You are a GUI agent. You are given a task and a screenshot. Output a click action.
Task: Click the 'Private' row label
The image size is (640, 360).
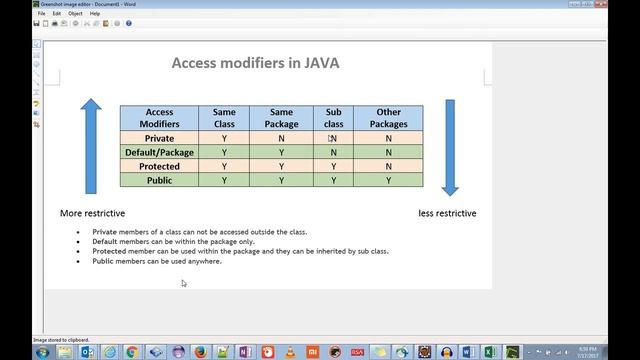tap(159, 138)
